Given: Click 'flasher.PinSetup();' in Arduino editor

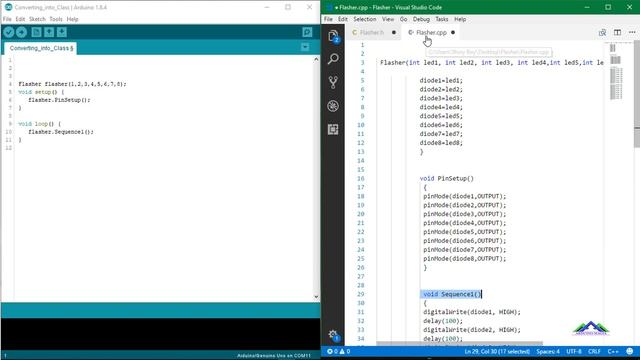Looking at the screenshot, I should pyautogui.click(x=59, y=100).
